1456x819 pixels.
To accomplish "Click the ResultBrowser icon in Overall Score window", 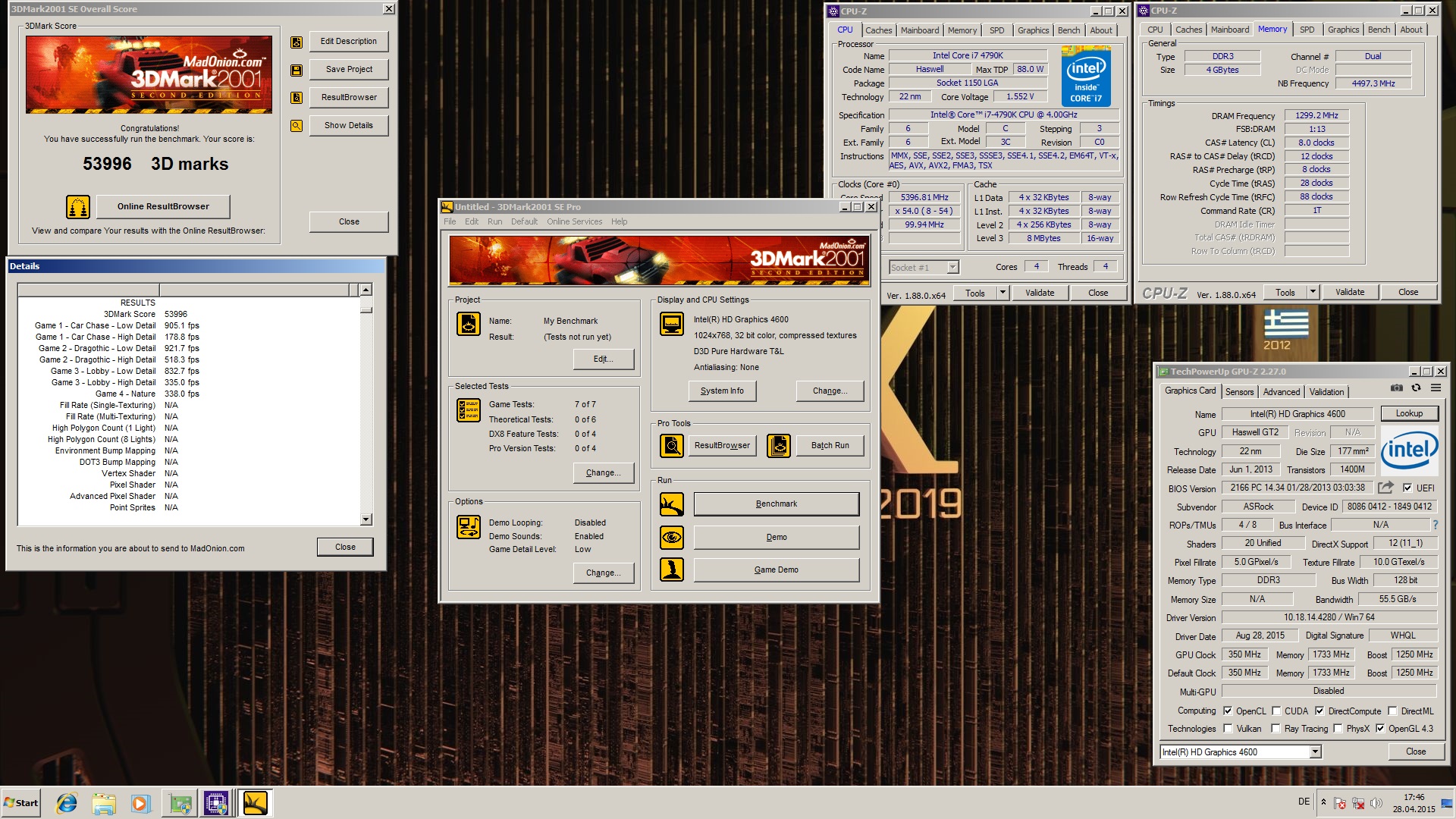I will click(x=297, y=98).
